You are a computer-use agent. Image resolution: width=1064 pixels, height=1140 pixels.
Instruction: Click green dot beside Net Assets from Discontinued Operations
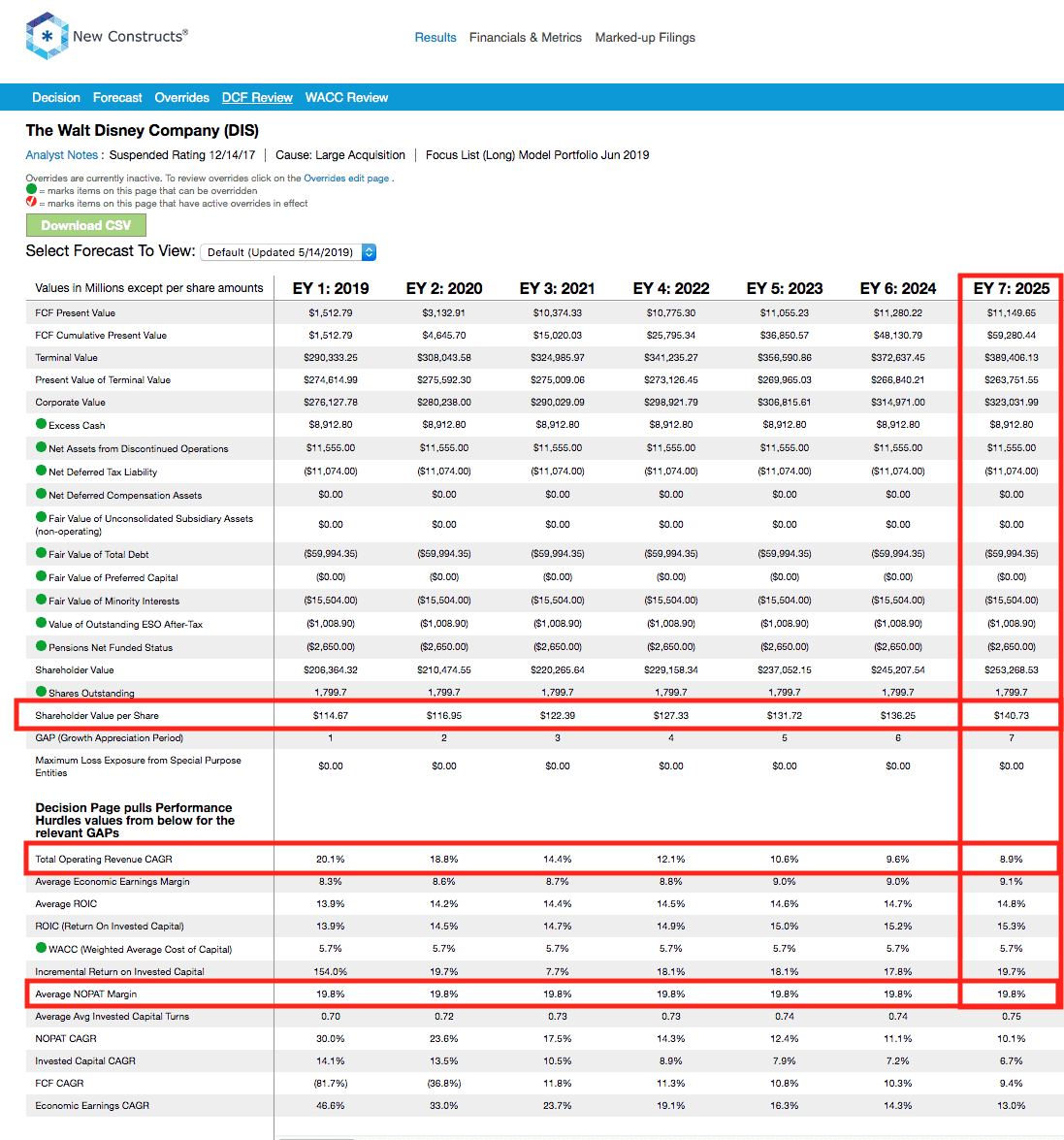[41, 447]
